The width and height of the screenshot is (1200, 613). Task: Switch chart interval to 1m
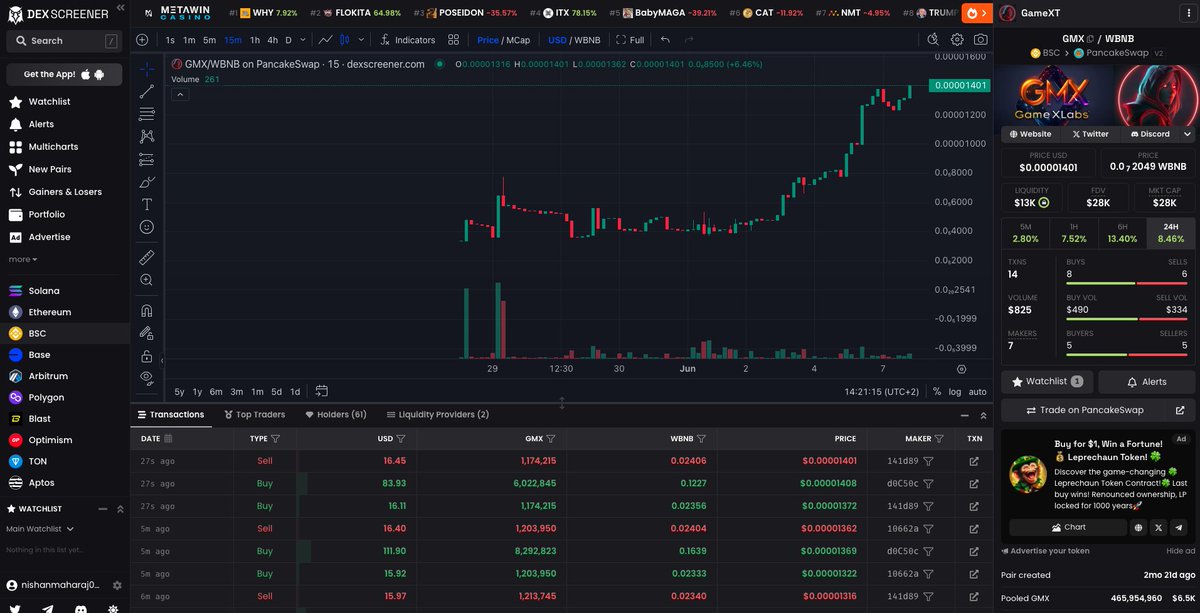(189, 40)
